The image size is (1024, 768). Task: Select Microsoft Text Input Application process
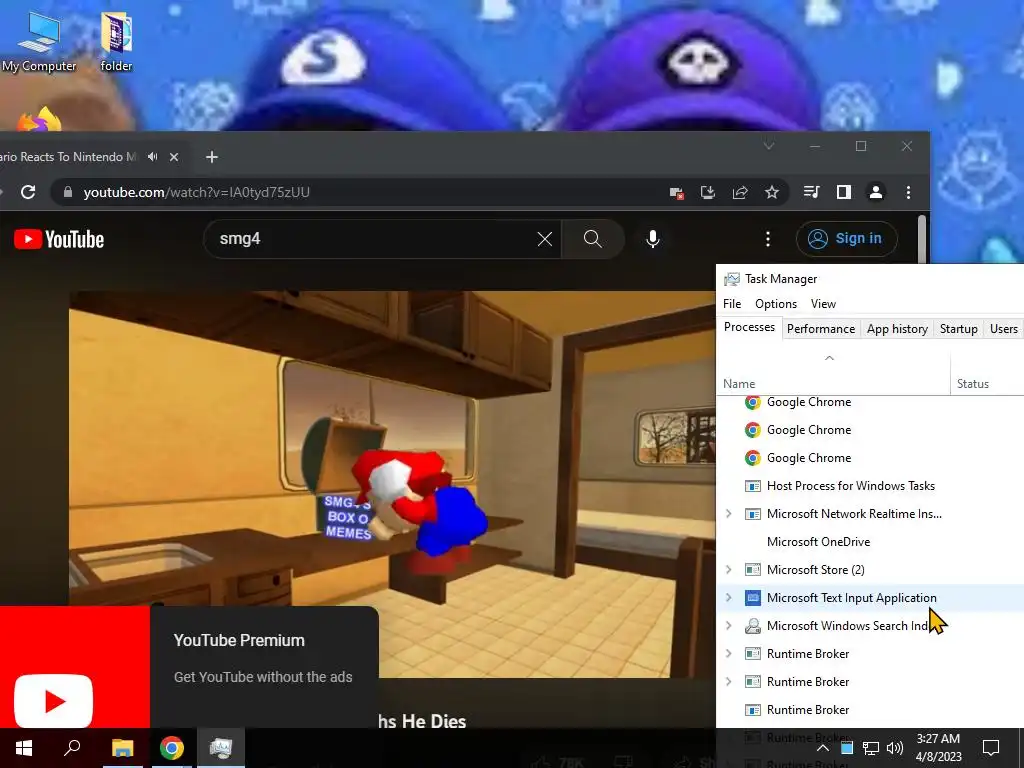[x=852, y=598]
